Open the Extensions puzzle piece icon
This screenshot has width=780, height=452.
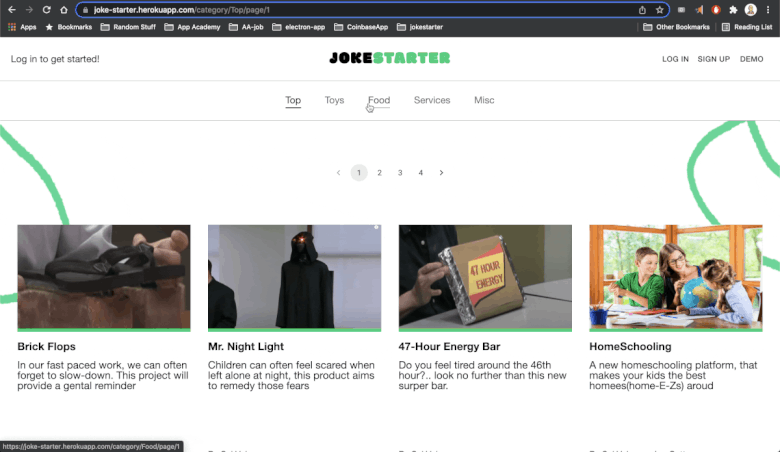(x=733, y=9)
